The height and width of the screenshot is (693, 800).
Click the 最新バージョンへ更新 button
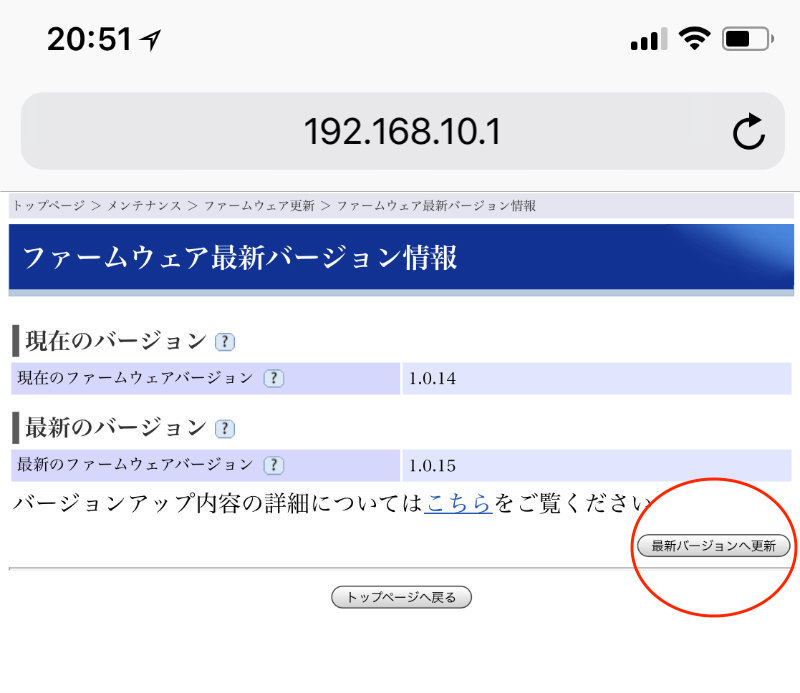click(713, 546)
